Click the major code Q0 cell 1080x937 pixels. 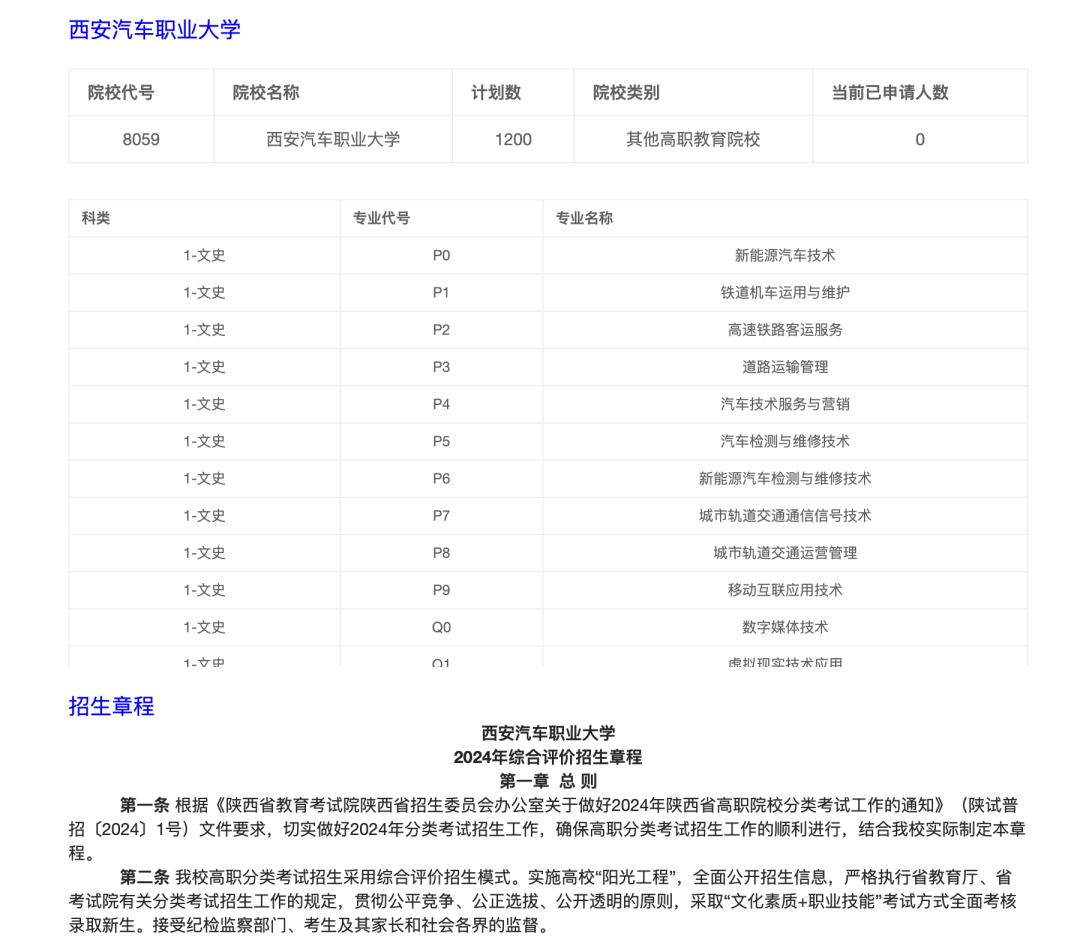(x=440, y=627)
